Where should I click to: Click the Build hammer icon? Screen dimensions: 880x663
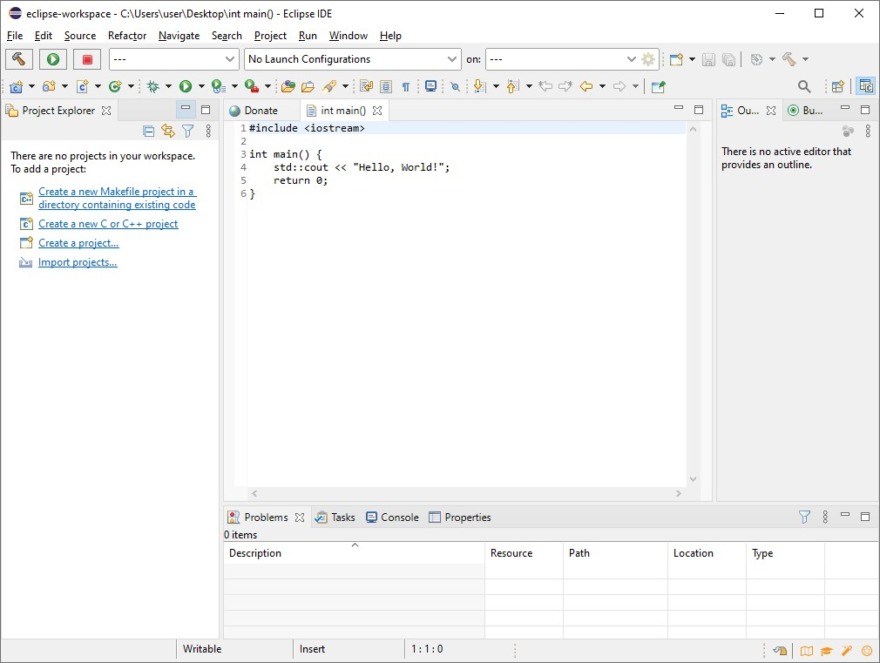pyautogui.click(x=17, y=59)
